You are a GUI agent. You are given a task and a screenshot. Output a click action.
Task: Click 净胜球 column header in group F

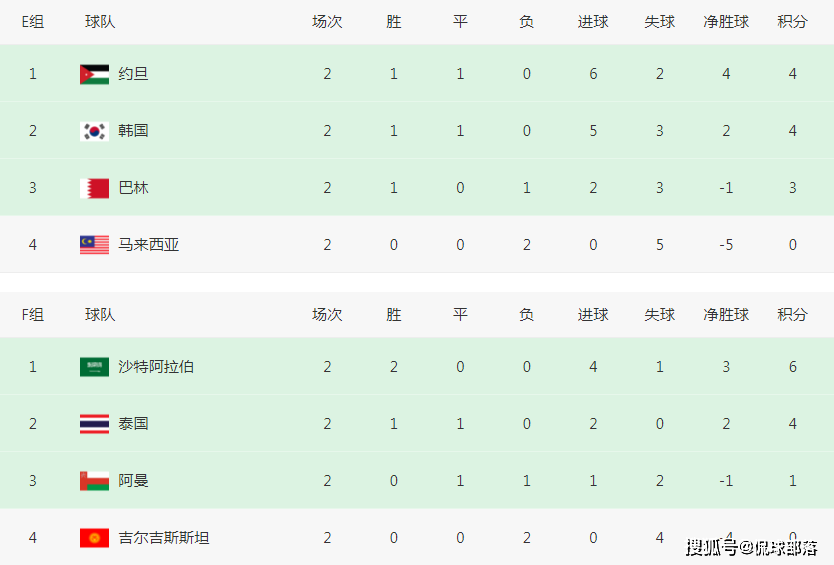(x=726, y=315)
